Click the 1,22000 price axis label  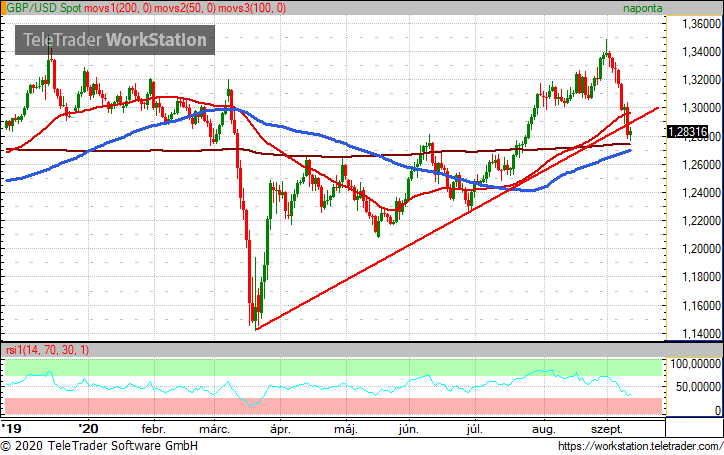(x=701, y=221)
